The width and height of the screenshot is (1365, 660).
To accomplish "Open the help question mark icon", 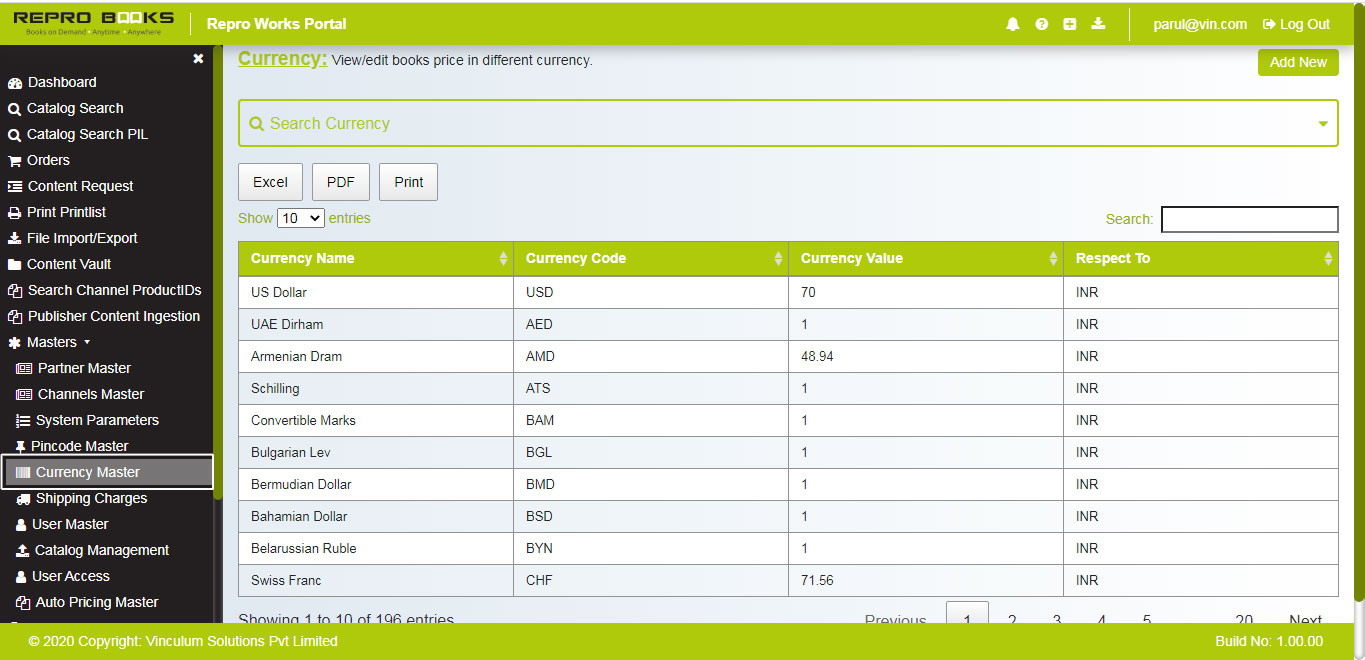I will tap(1041, 24).
